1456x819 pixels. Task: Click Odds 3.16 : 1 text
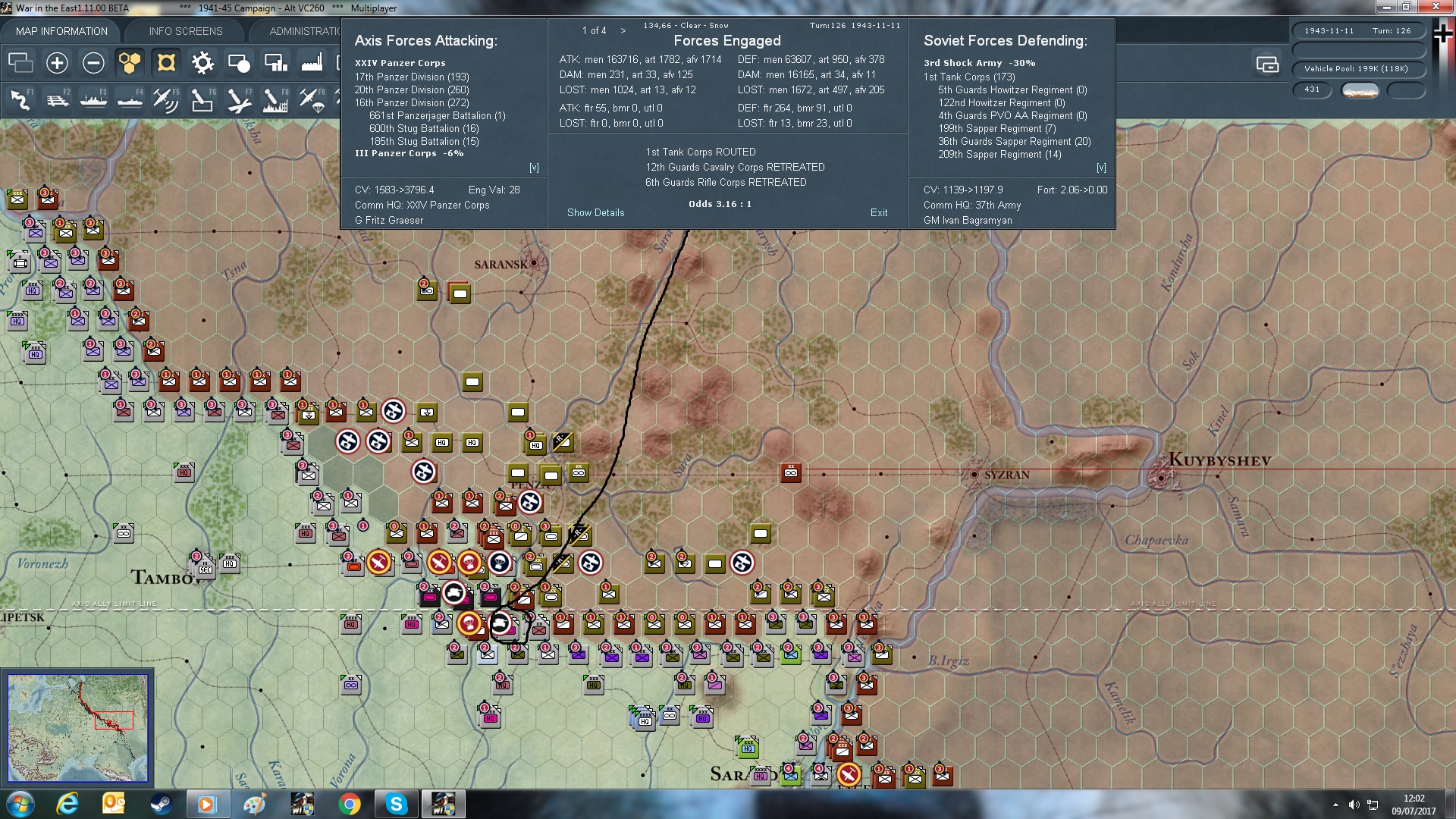(720, 204)
